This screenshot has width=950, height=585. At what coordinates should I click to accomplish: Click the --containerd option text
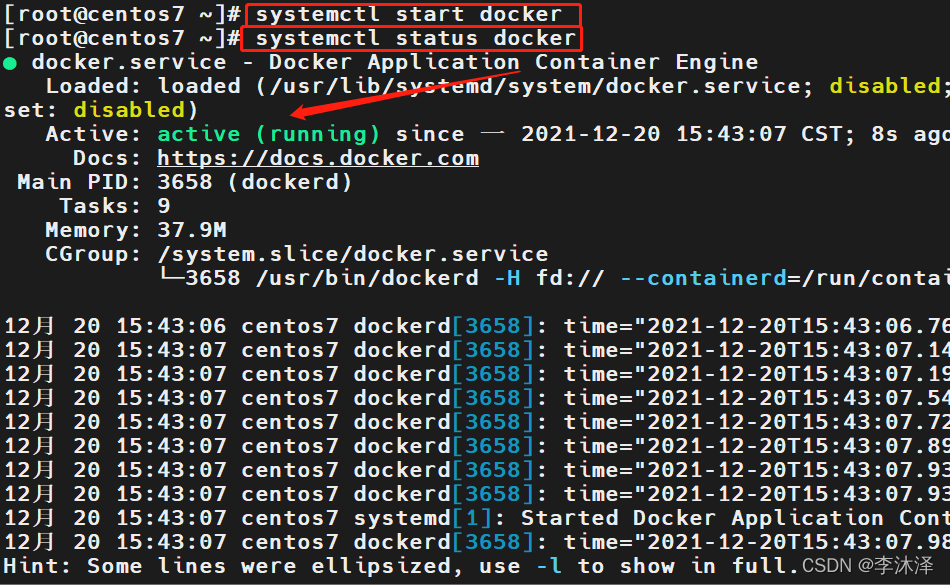click(x=703, y=278)
